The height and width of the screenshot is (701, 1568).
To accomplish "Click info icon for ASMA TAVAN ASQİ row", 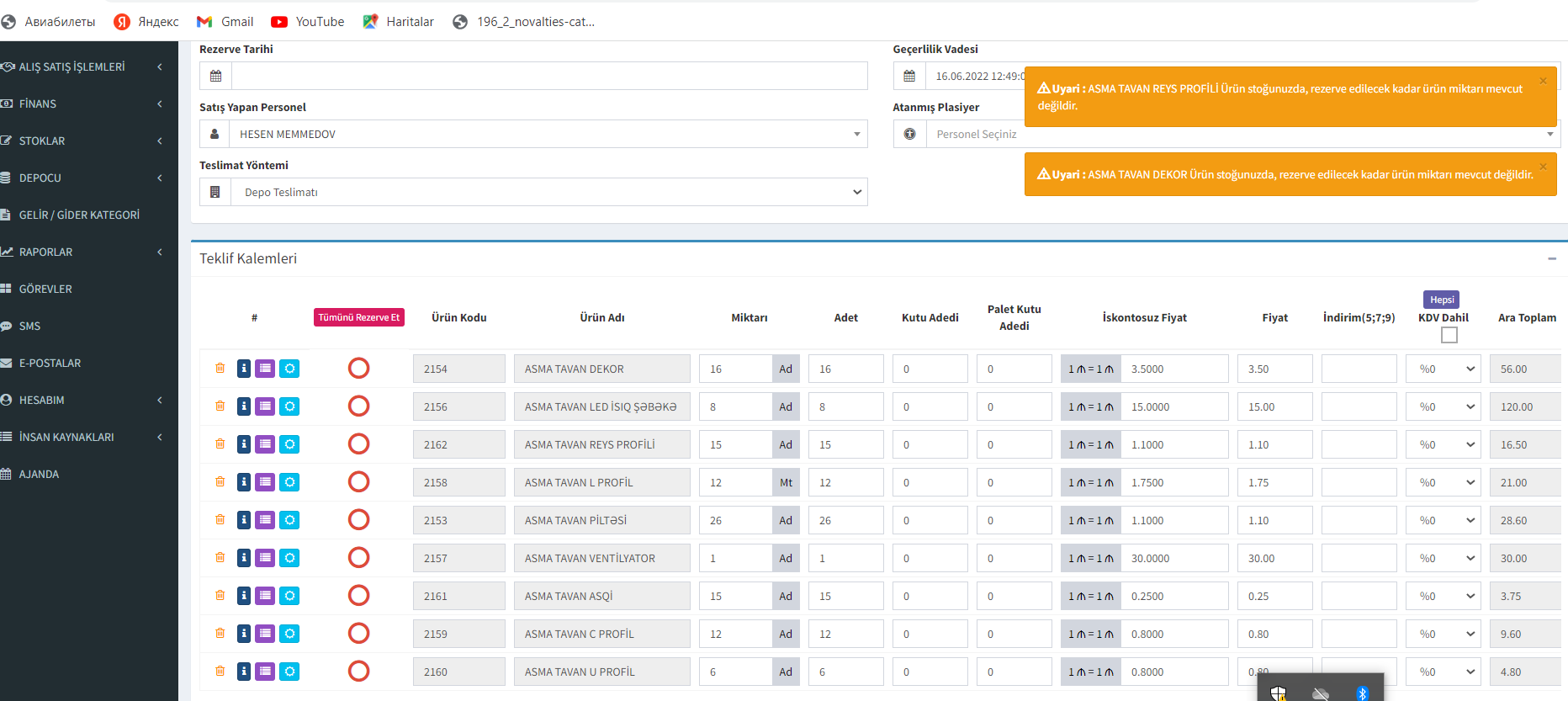I will coord(244,596).
